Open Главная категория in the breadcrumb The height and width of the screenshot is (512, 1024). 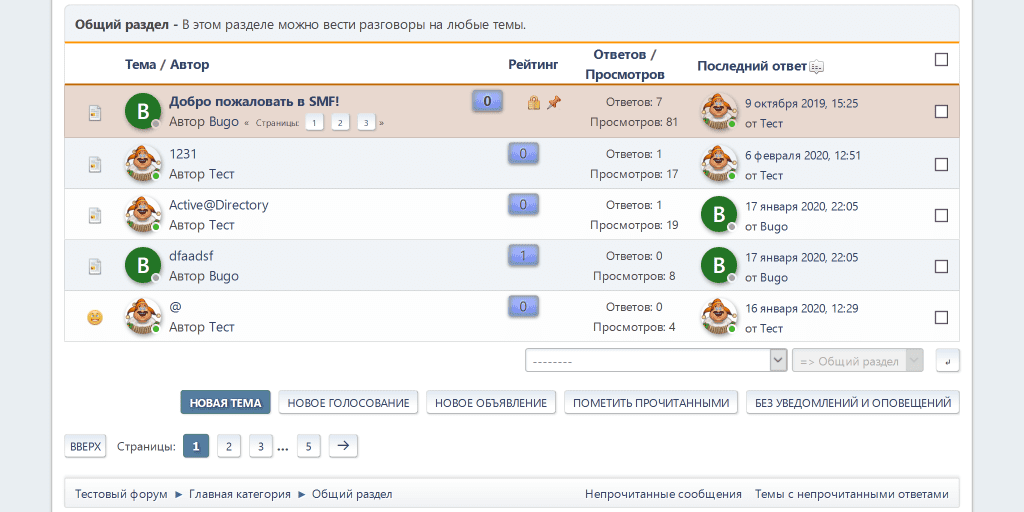(239, 494)
